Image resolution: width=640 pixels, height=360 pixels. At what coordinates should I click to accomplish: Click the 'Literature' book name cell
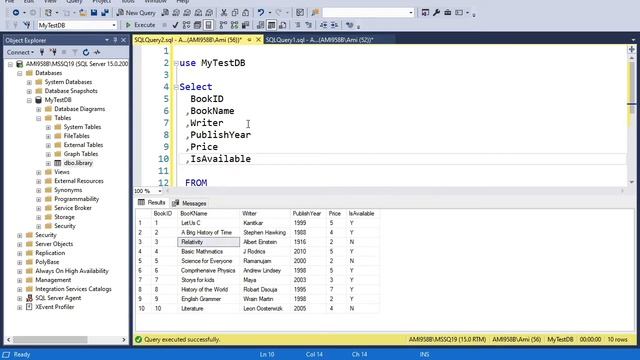coord(208,309)
